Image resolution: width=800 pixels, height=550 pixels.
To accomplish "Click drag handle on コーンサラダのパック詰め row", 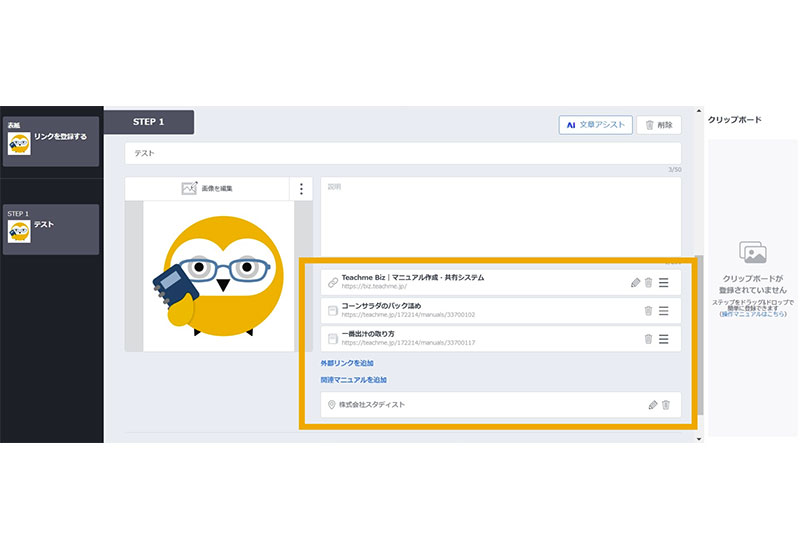I will [664, 311].
